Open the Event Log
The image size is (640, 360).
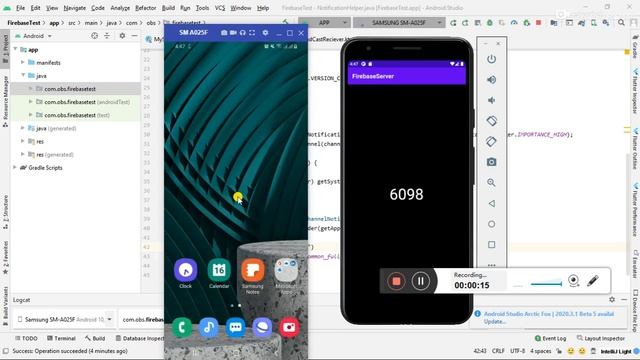point(550,338)
